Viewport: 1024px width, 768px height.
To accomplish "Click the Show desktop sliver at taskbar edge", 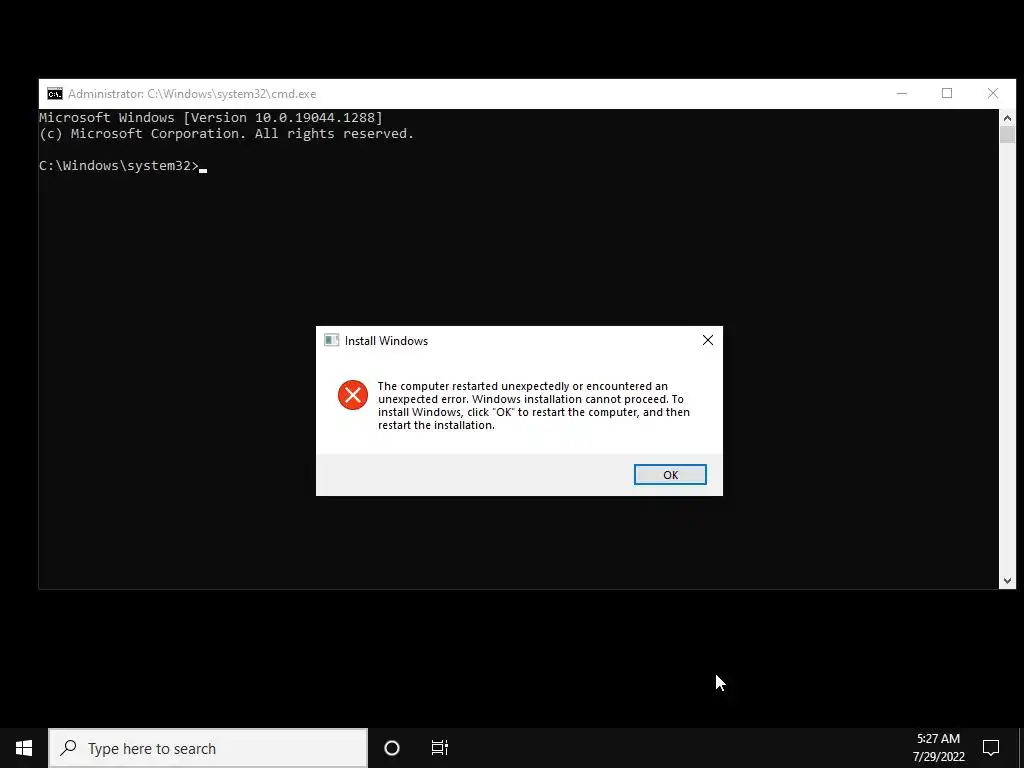I will coord(1021,748).
